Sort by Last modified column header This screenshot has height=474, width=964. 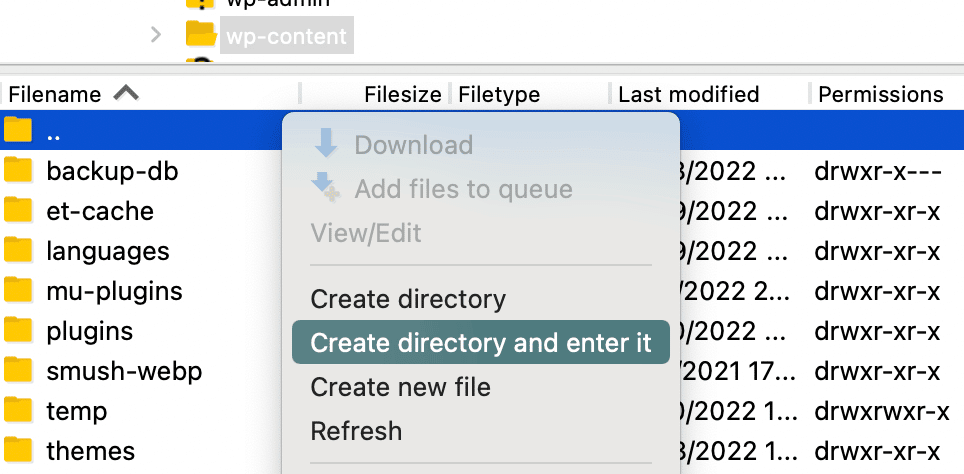688,95
